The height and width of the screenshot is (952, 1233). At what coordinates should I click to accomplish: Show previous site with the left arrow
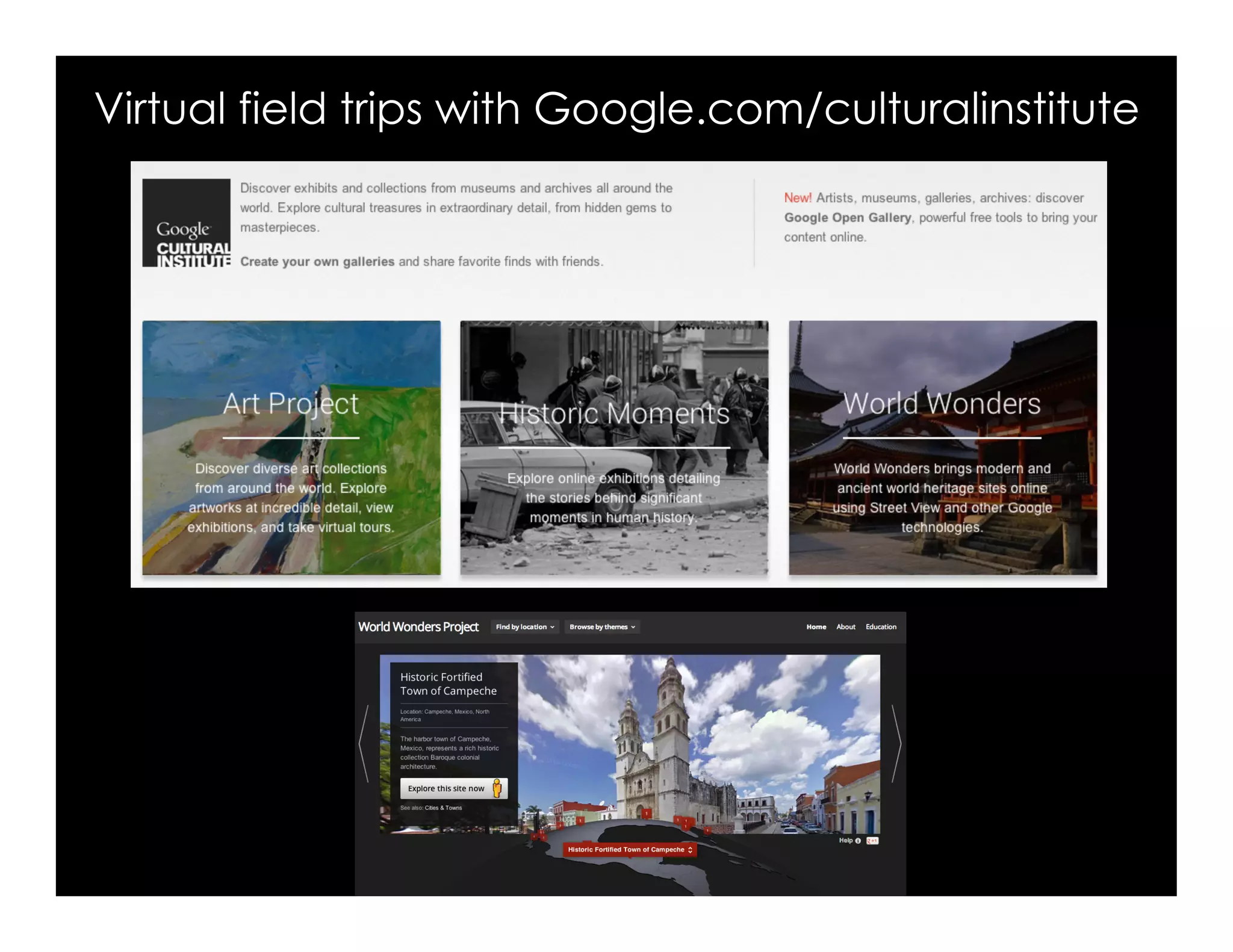coord(363,744)
